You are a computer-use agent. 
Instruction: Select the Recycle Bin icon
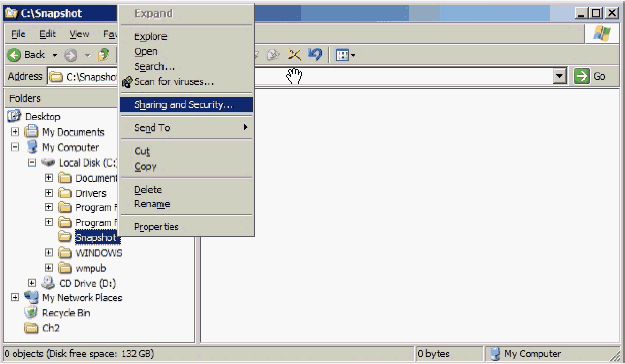click(31, 312)
